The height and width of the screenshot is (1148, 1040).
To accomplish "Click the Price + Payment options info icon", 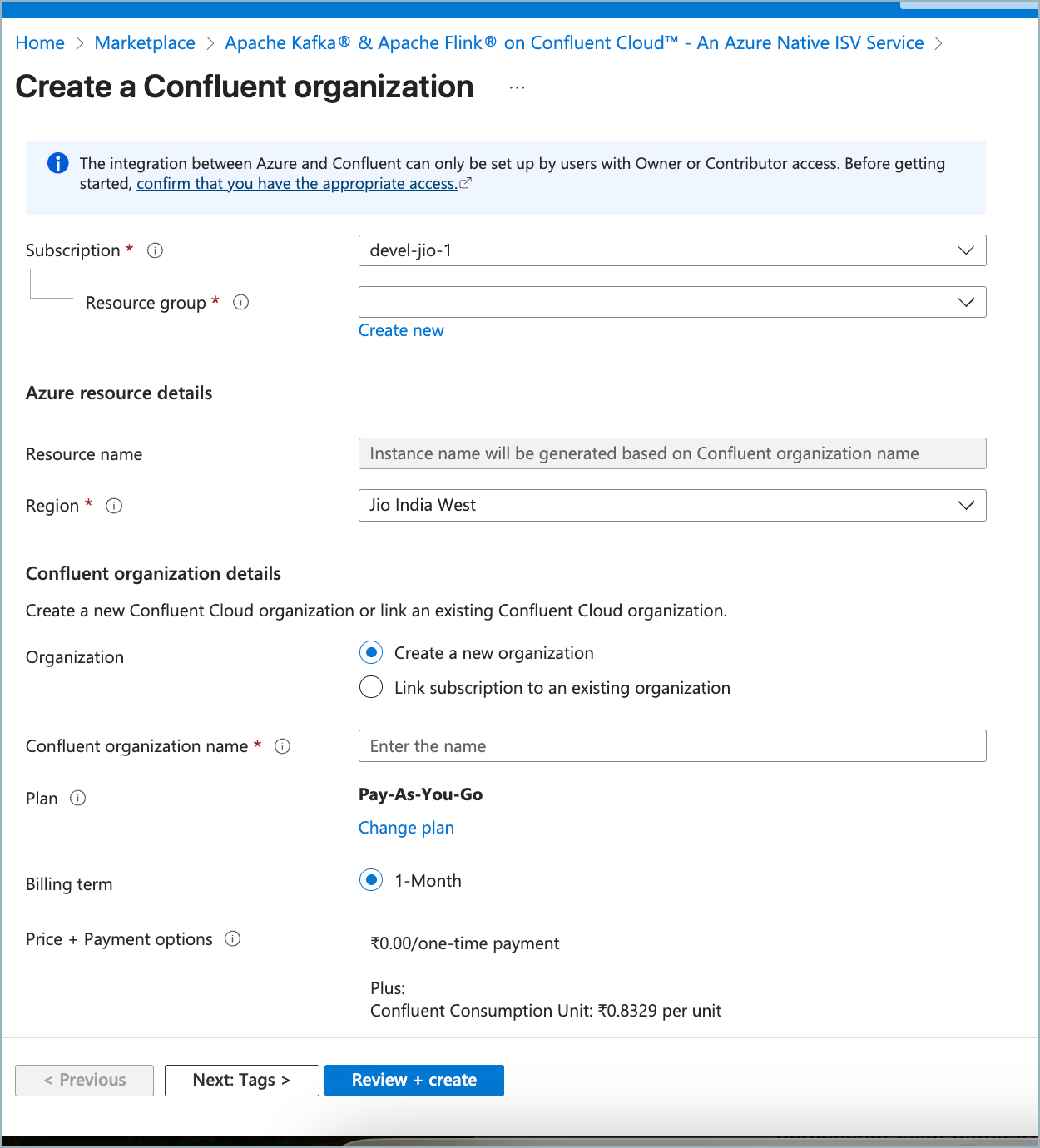I will click(233, 939).
